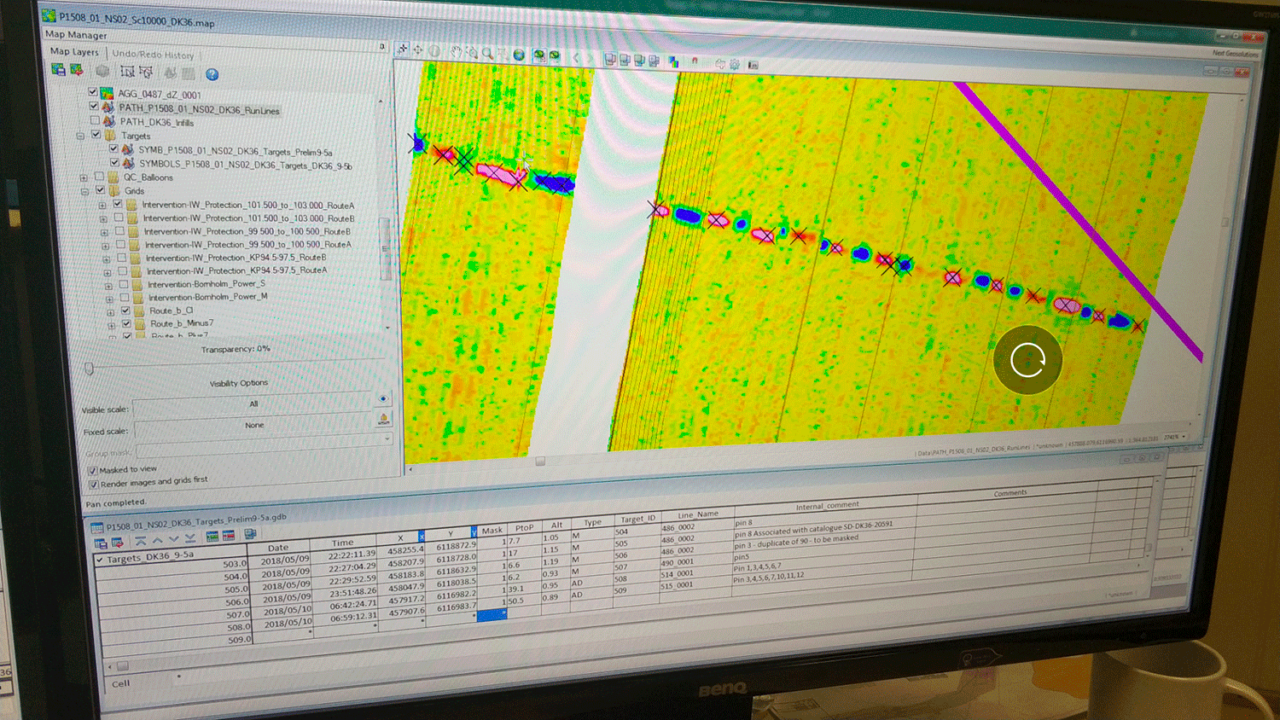Collapse the Grids group in layer tree
1280x720 pixels.
pyautogui.click(x=84, y=191)
